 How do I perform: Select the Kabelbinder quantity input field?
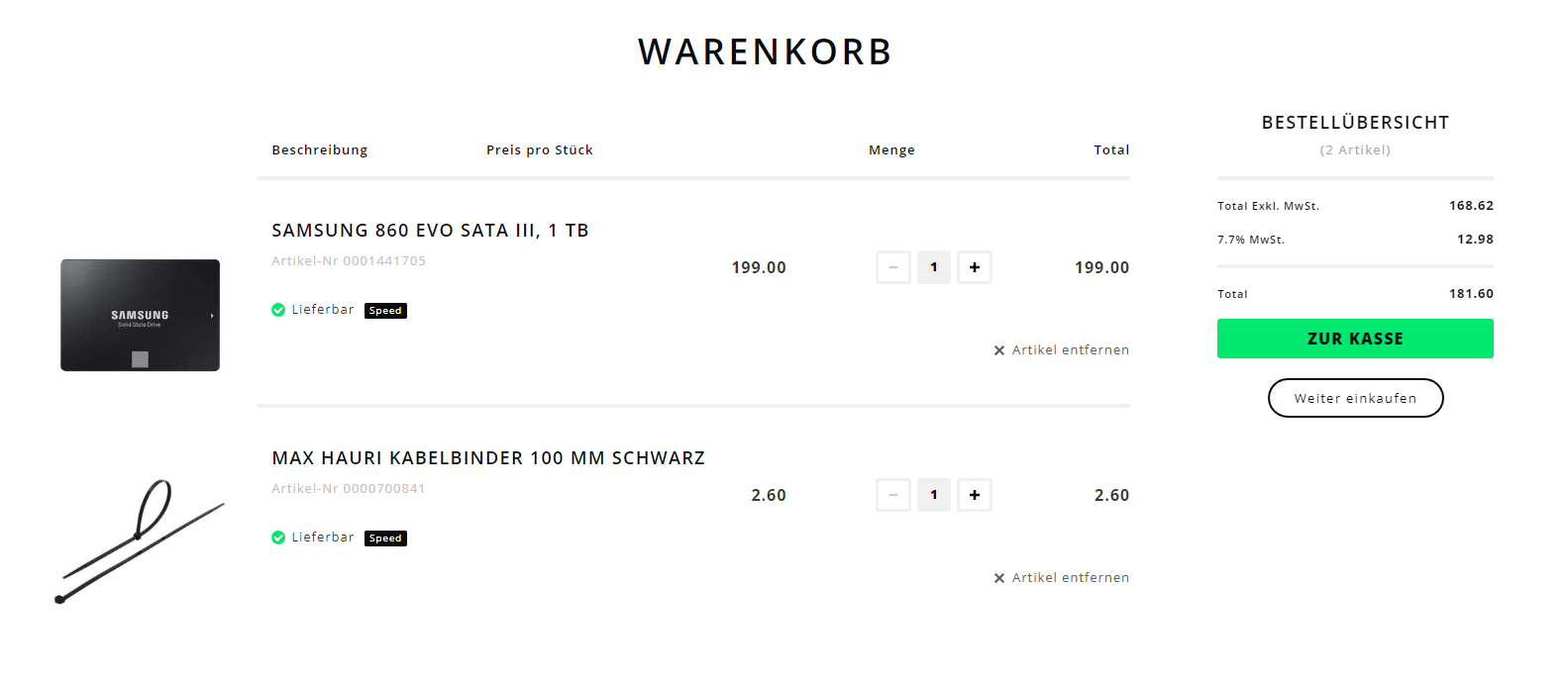934,495
